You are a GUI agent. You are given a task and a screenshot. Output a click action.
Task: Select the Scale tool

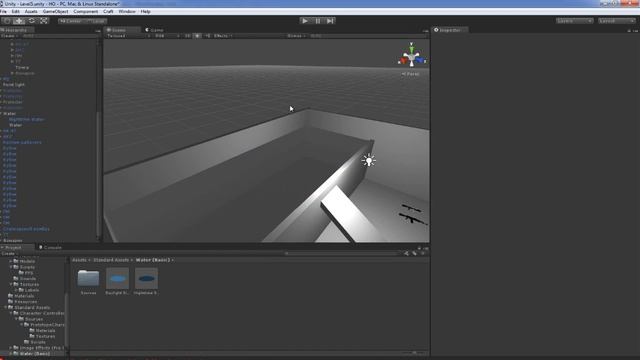(x=44, y=21)
